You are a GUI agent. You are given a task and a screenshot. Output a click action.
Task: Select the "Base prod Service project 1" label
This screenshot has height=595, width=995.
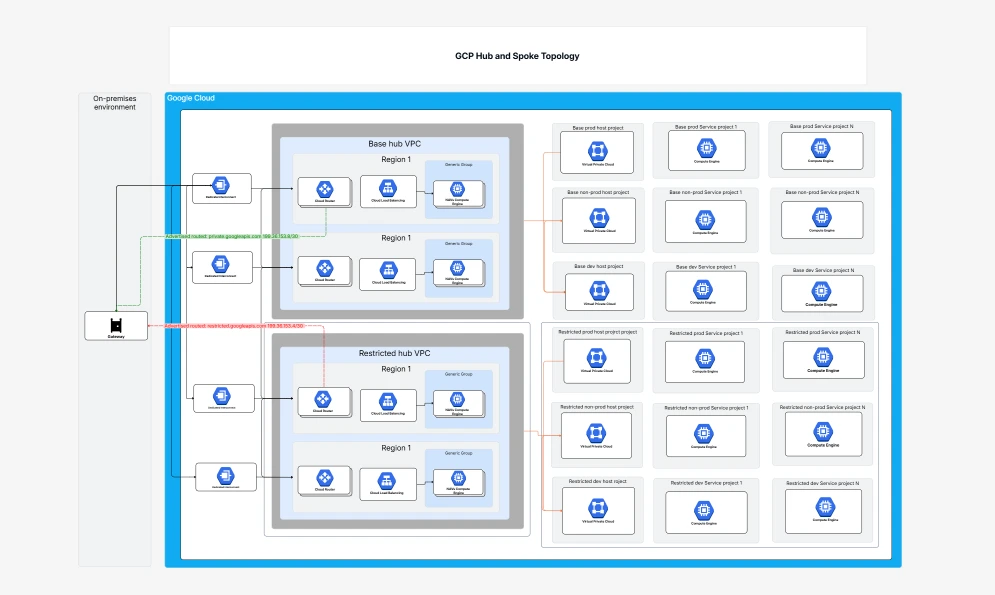click(x=706, y=127)
